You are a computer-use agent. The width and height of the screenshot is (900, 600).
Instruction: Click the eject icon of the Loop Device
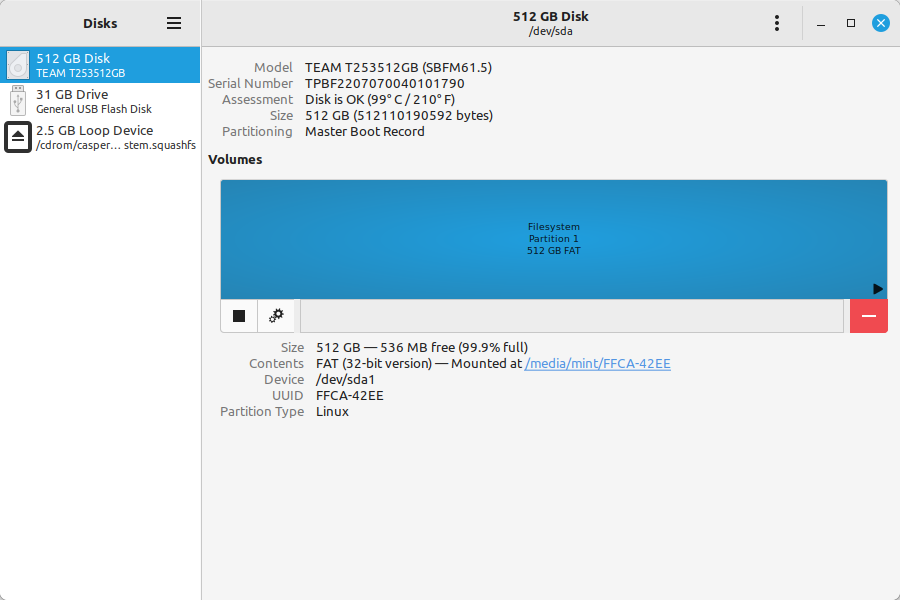click(x=18, y=137)
